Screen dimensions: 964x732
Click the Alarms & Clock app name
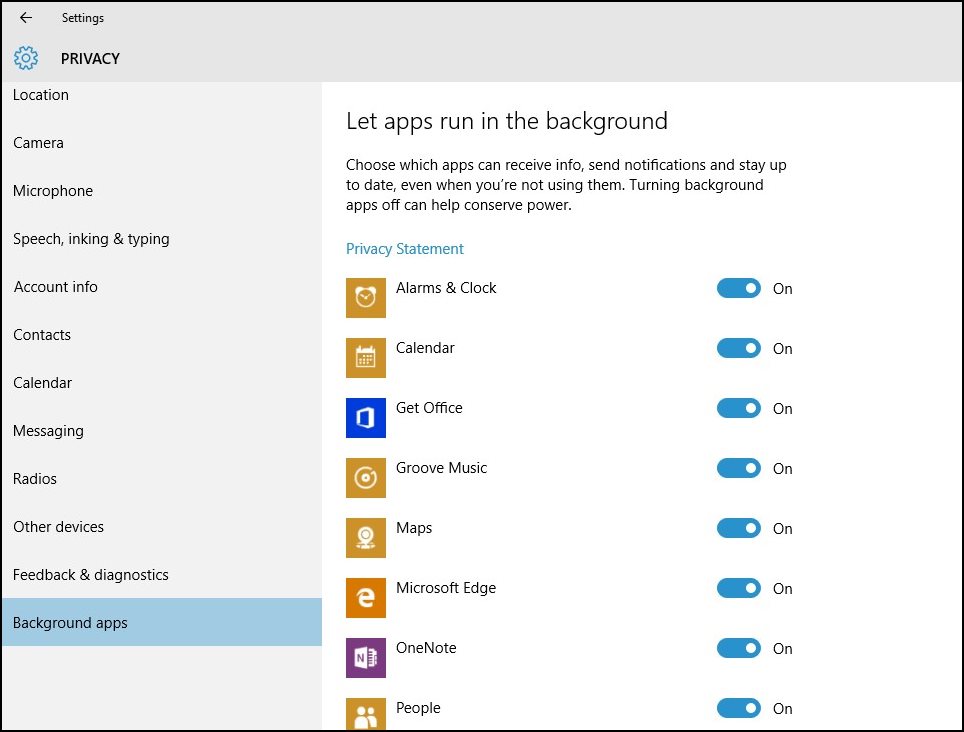pos(446,288)
